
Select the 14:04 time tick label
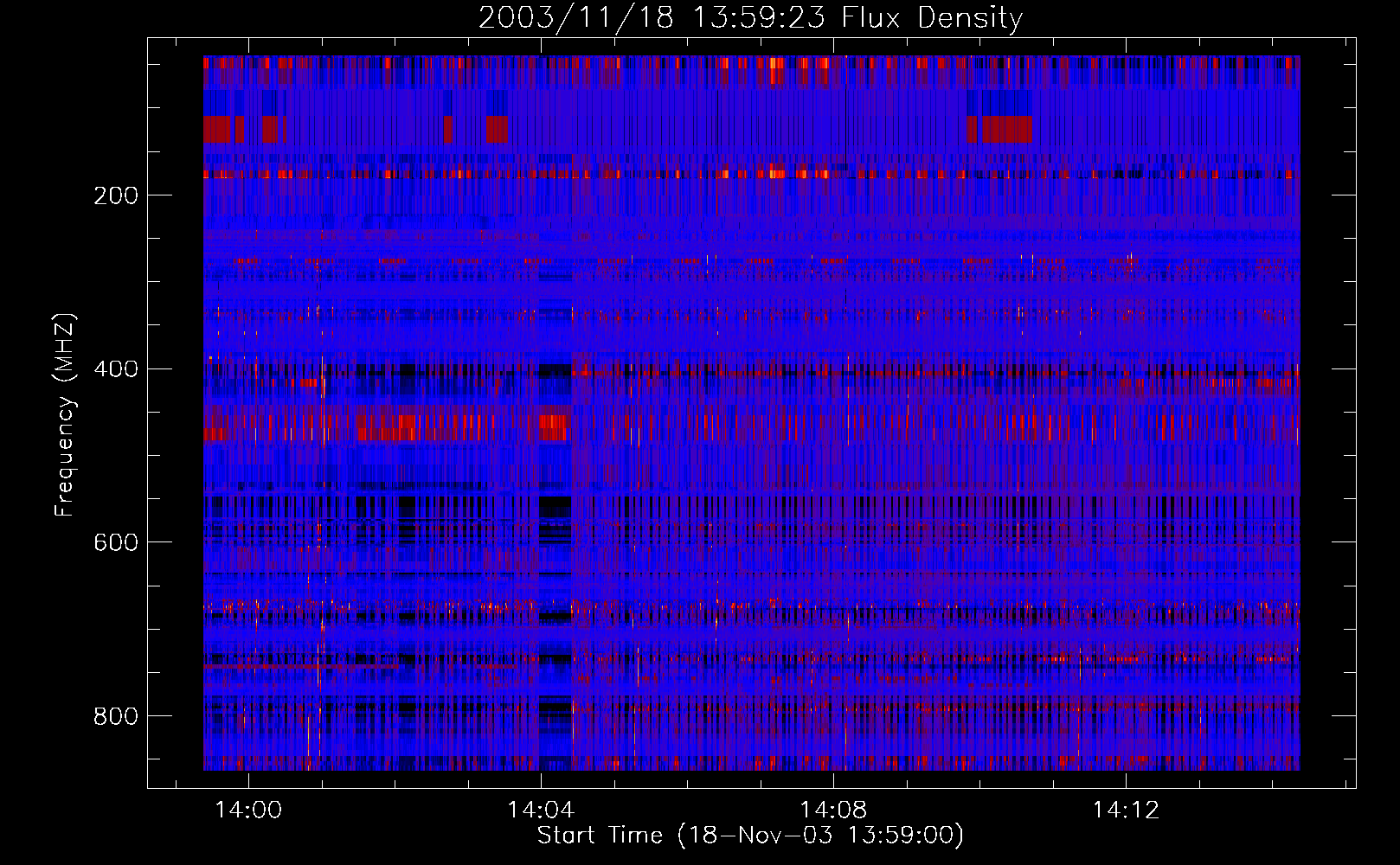(541, 811)
